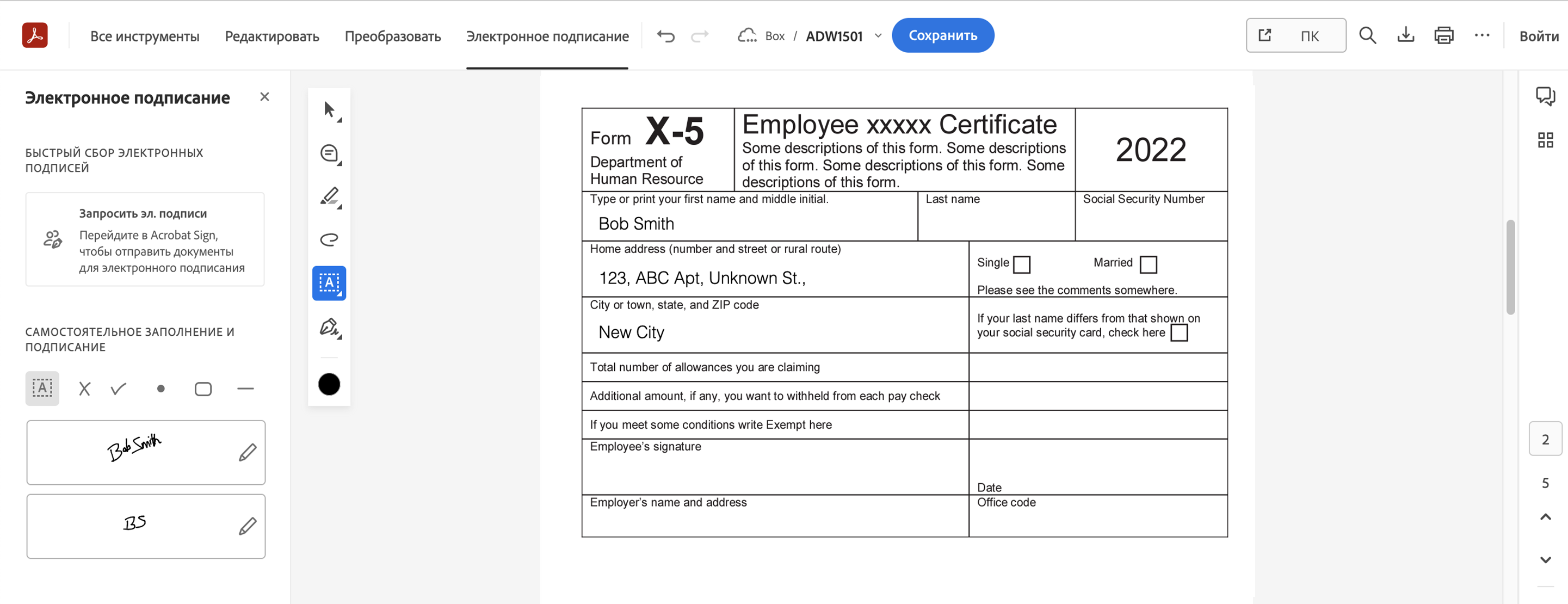Choose the text field fill option
This screenshot has width=1568, height=604.
(42, 388)
